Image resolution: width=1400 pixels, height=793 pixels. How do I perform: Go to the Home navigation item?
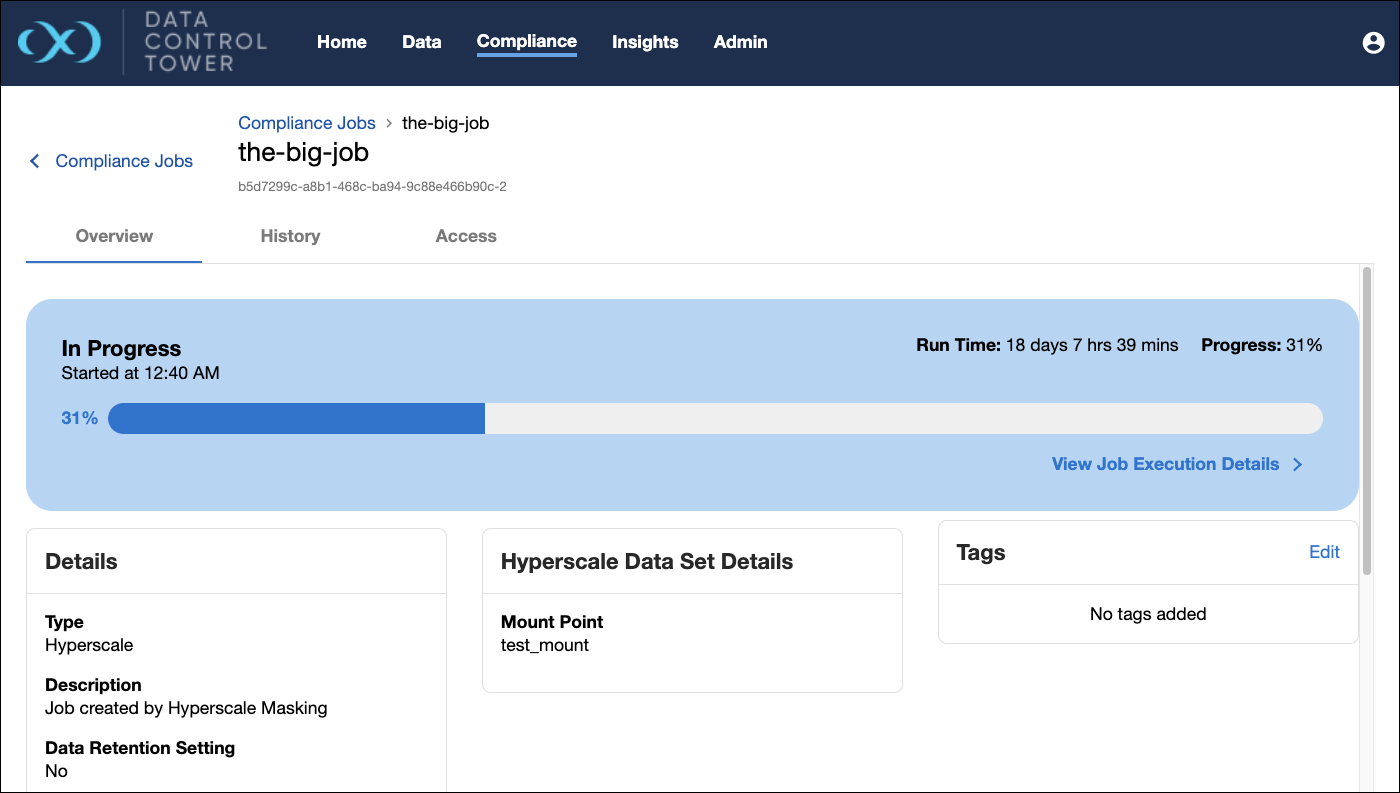click(x=341, y=42)
